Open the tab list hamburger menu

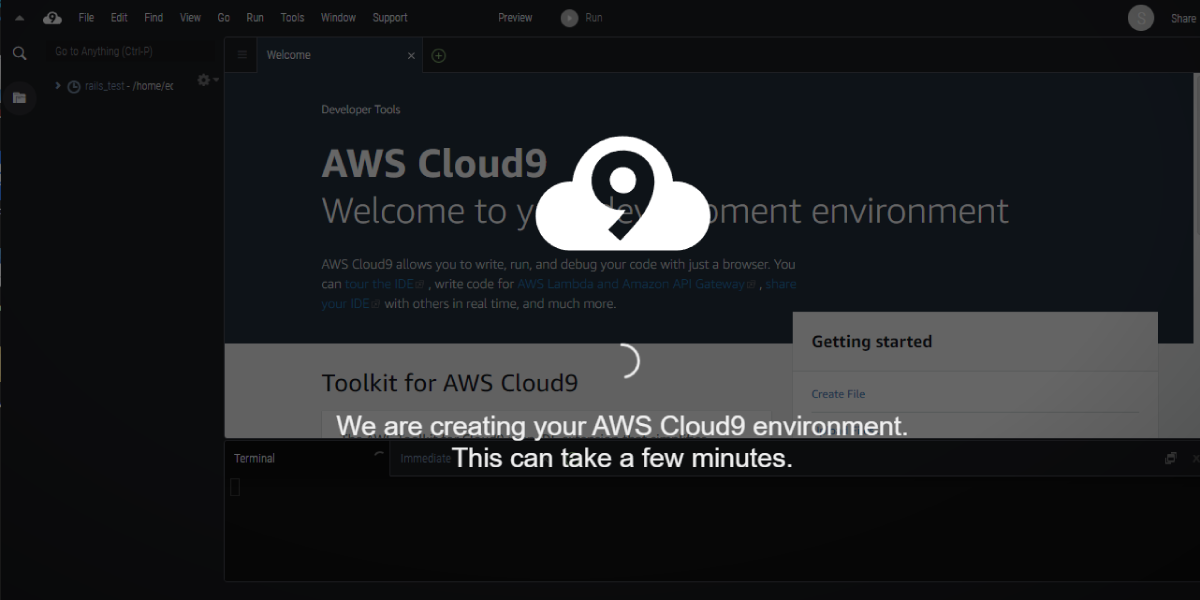click(241, 55)
